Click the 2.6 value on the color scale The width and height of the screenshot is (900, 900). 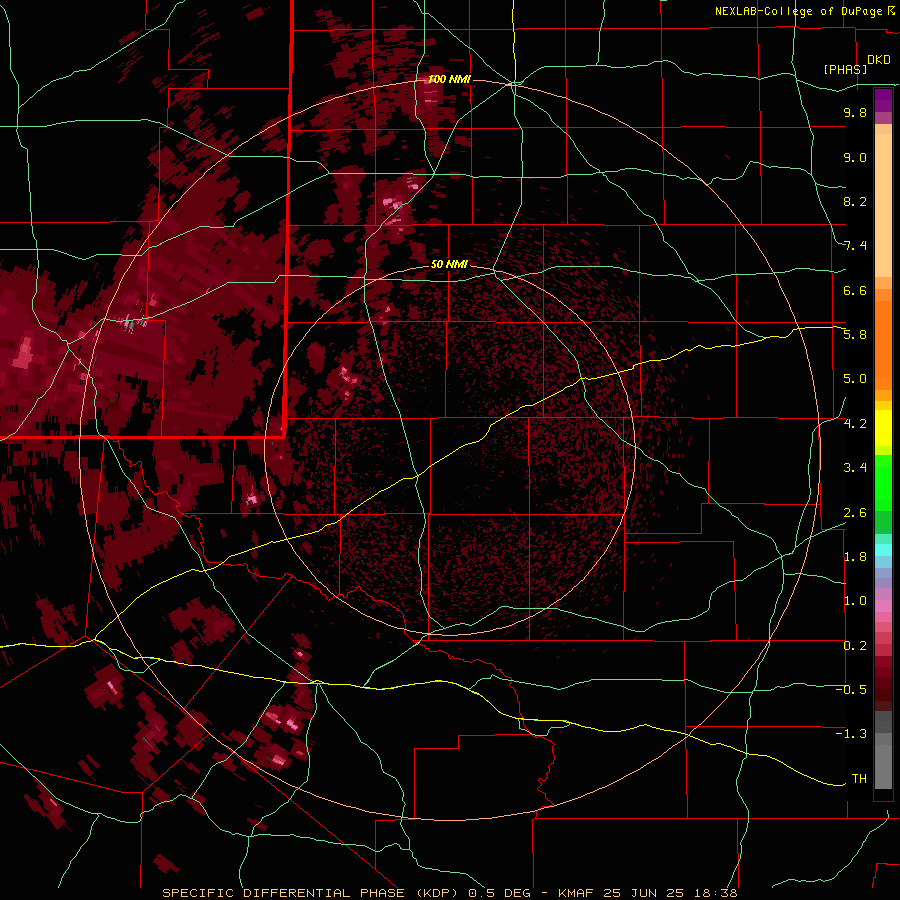click(855, 513)
